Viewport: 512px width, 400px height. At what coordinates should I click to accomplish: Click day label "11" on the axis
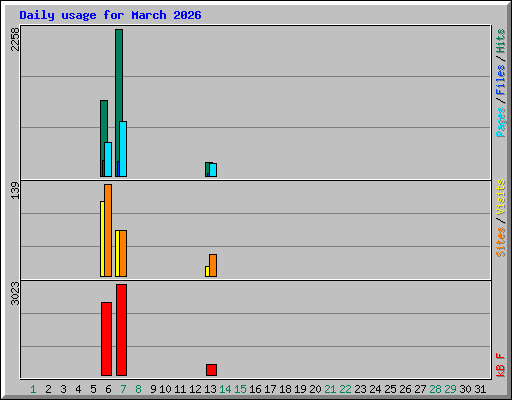(180, 389)
